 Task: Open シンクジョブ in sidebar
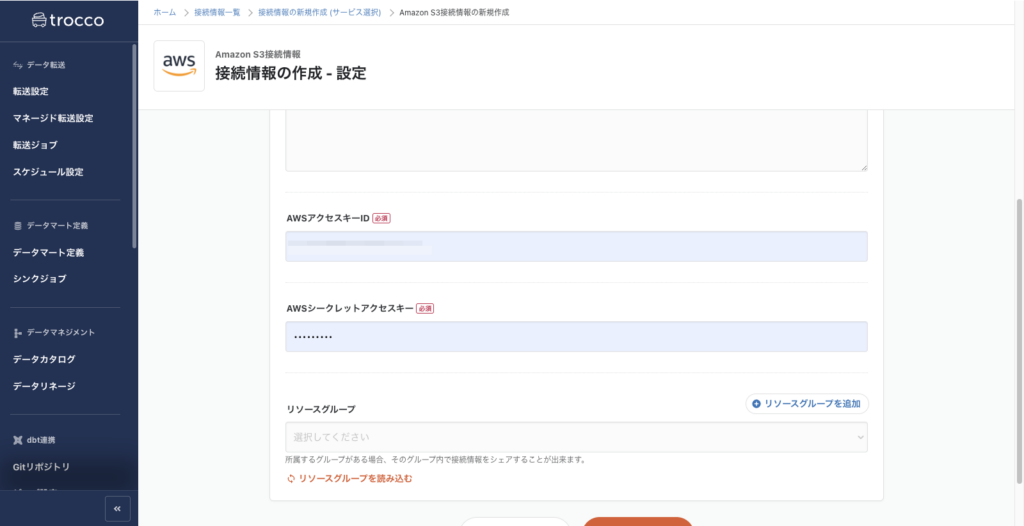[x=40, y=279]
